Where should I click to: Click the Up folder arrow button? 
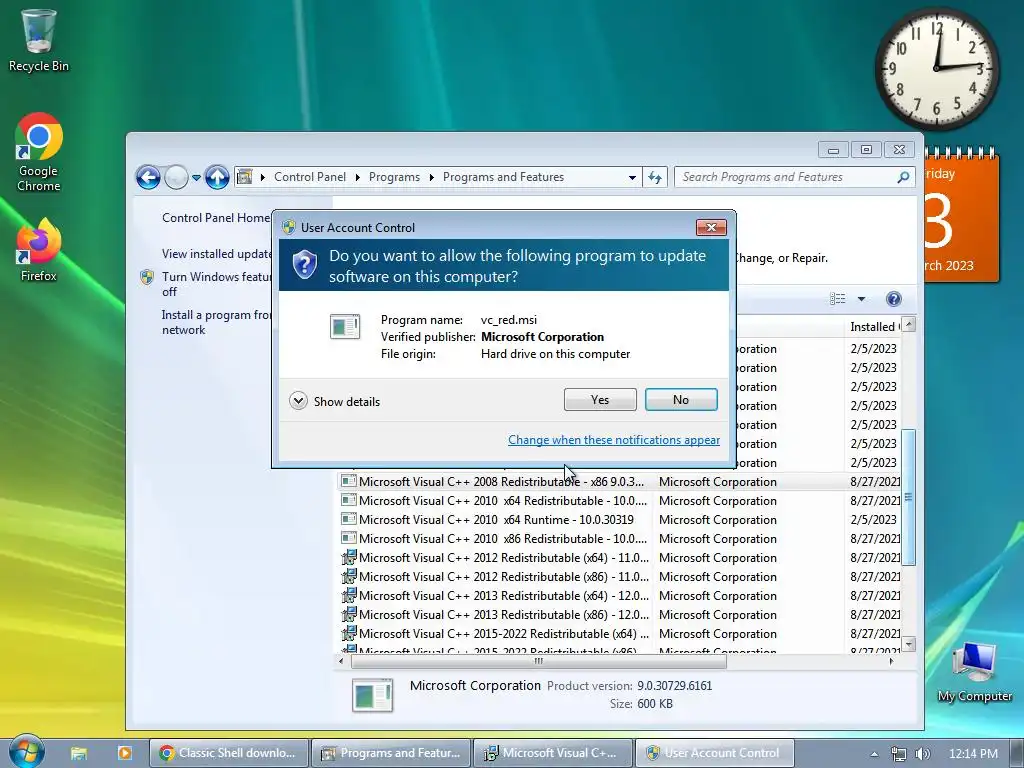click(217, 177)
